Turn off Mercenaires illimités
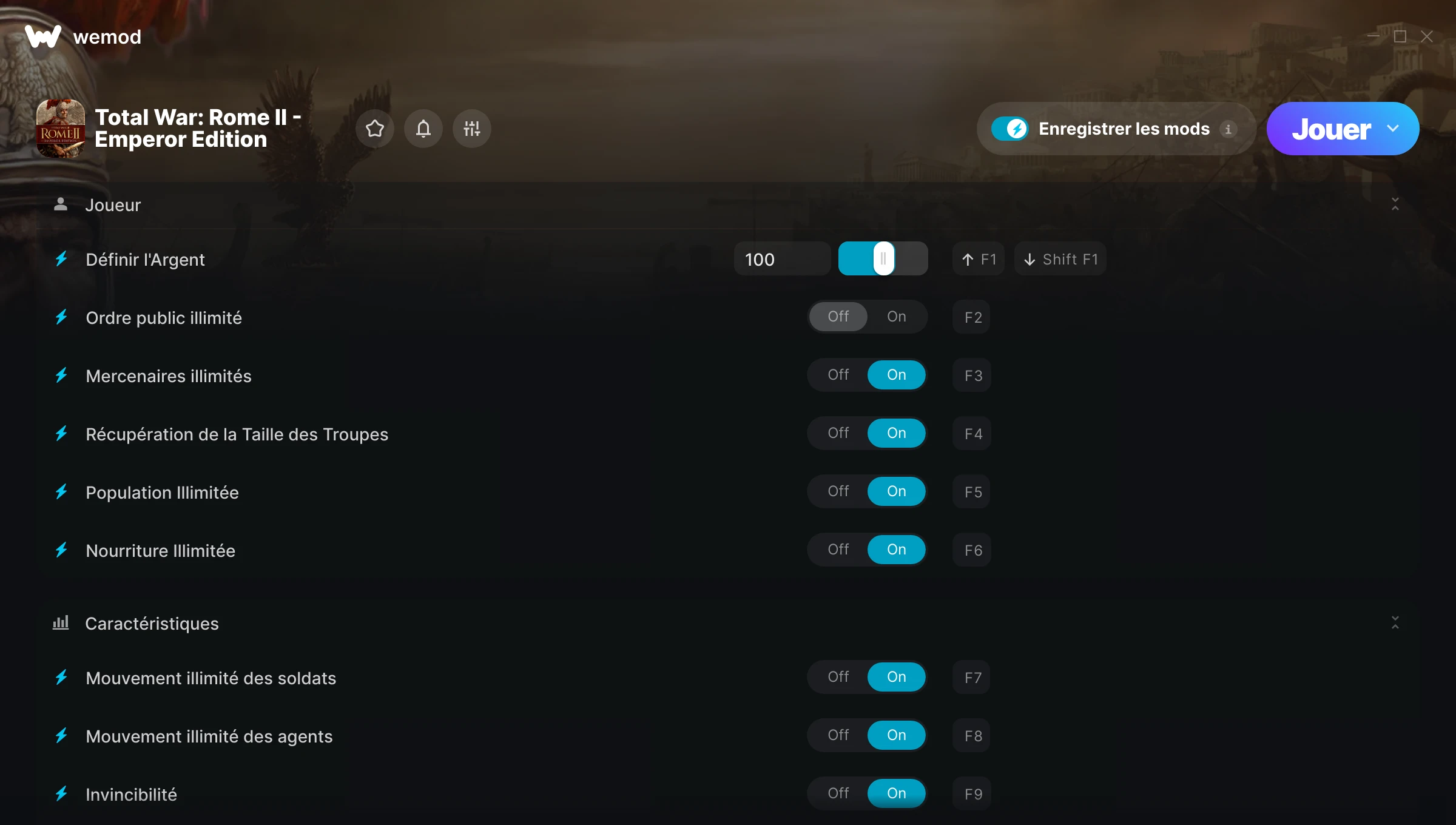This screenshot has width=1456, height=825. [838, 375]
